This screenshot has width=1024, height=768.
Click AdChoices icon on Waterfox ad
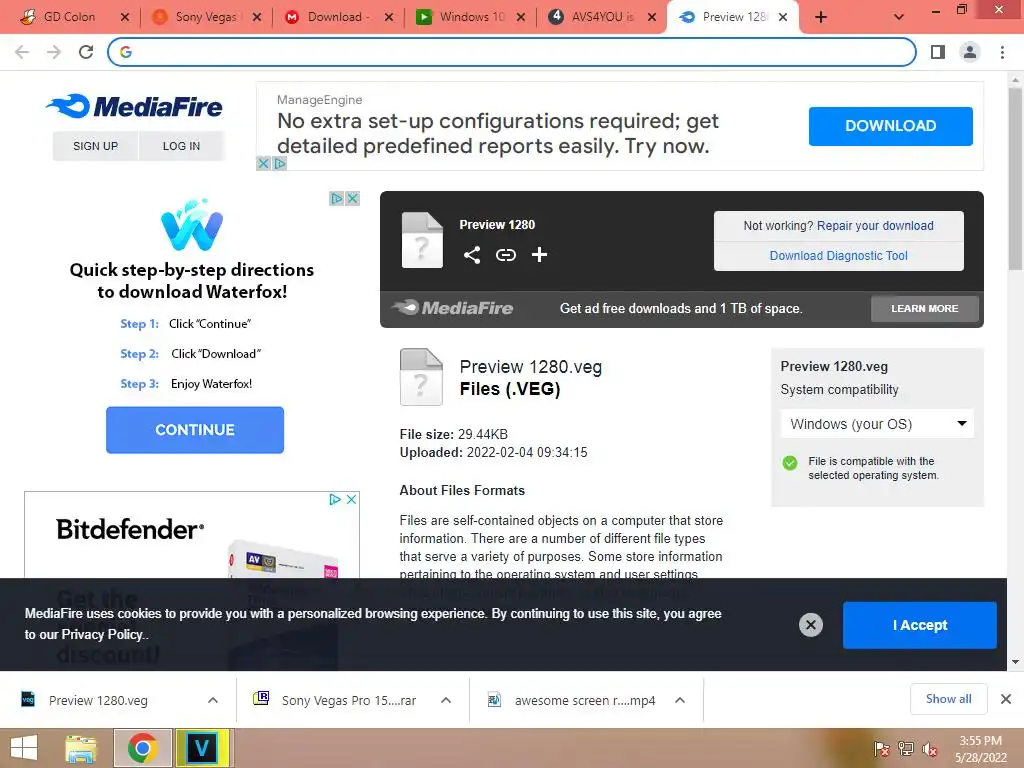point(336,198)
